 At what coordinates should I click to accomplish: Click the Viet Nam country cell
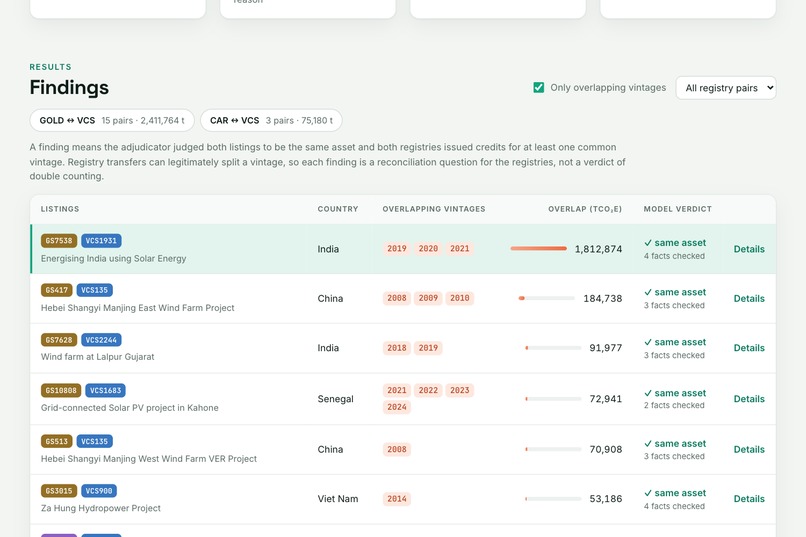pyautogui.click(x=338, y=498)
